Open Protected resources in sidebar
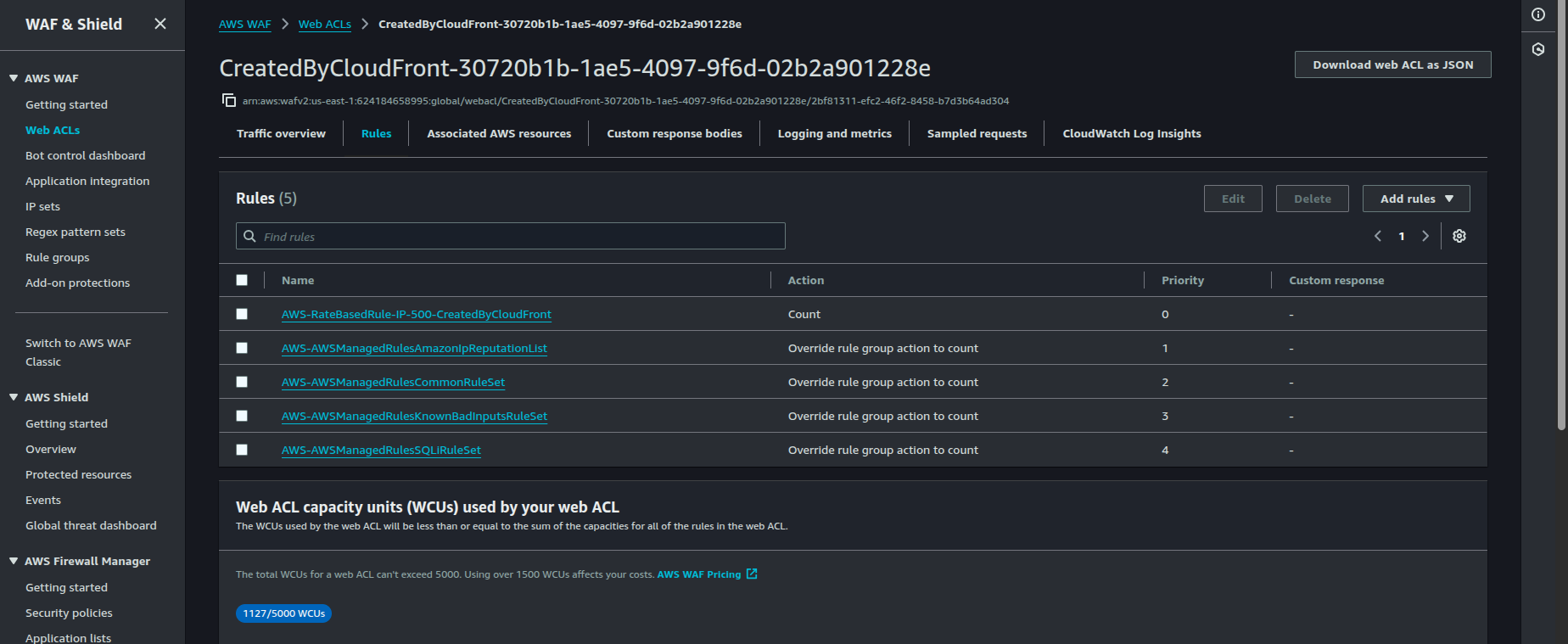 coord(79,474)
